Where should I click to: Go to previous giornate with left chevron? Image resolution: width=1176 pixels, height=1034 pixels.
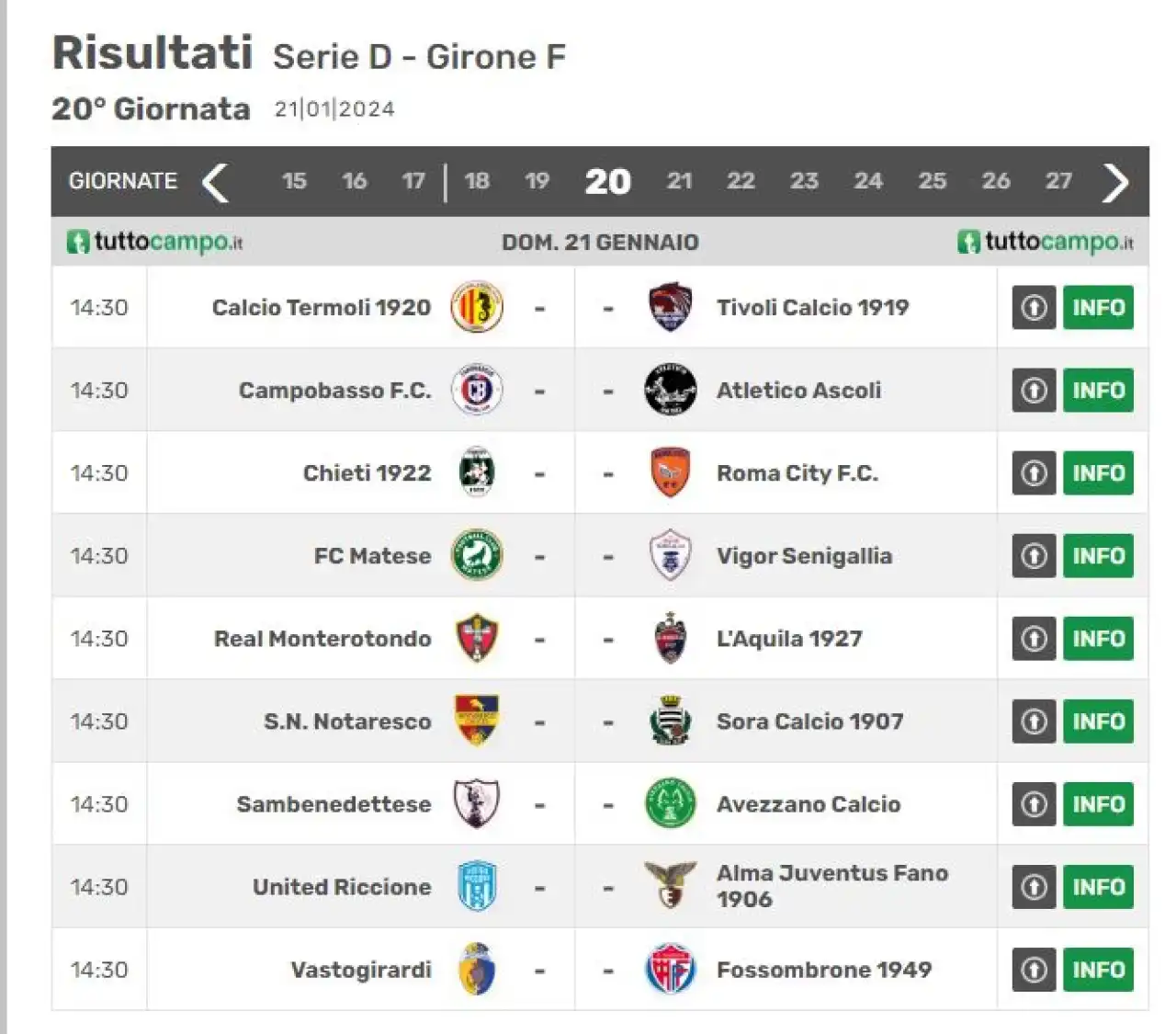tap(215, 182)
